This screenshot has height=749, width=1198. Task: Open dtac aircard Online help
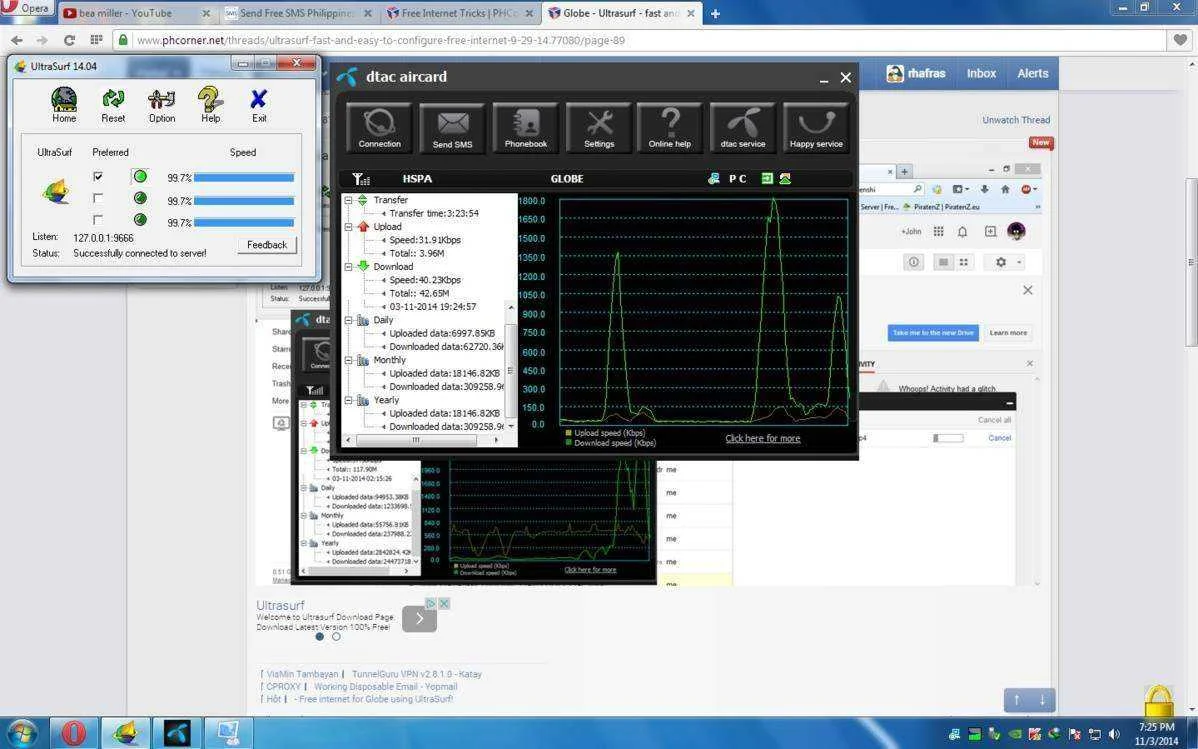pyautogui.click(x=669, y=128)
